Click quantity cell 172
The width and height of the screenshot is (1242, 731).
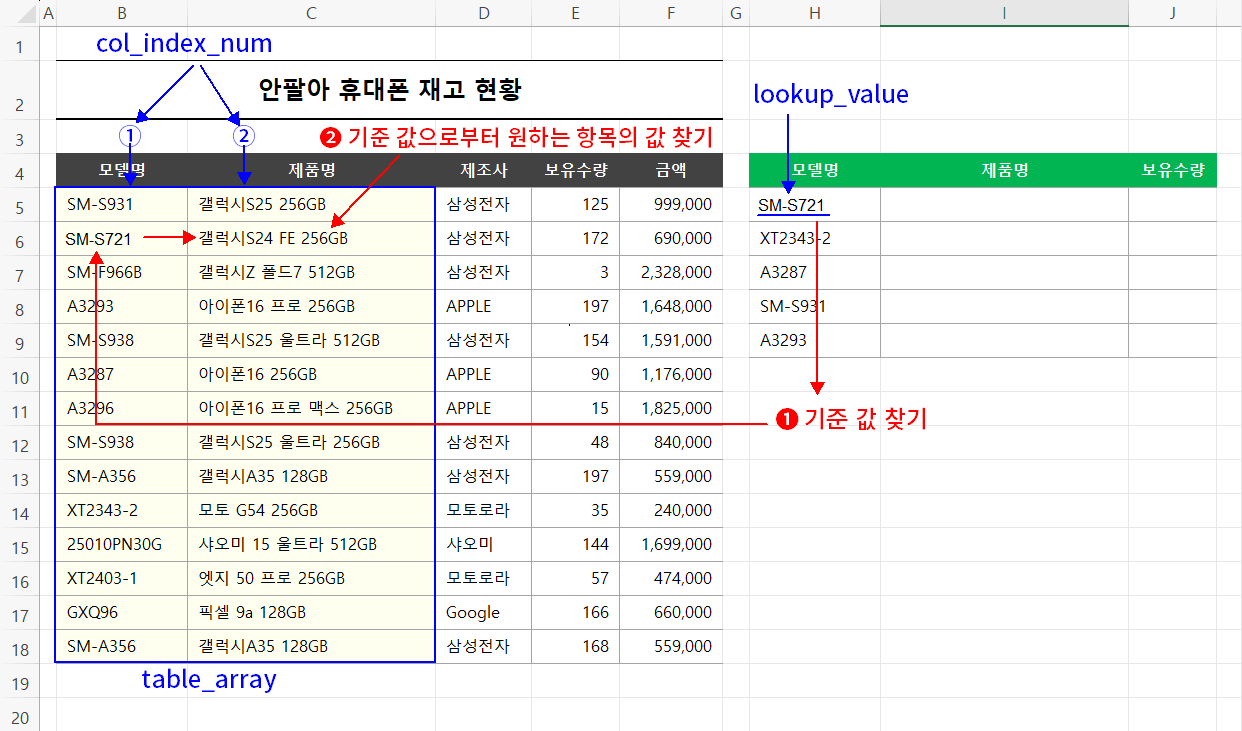[576, 239]
